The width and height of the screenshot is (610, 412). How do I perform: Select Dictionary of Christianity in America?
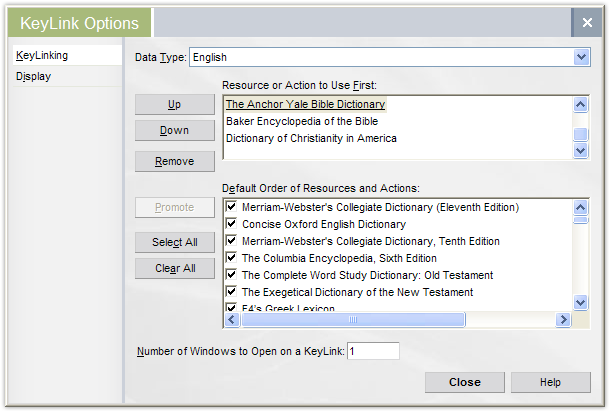click(x=311, y=139)
